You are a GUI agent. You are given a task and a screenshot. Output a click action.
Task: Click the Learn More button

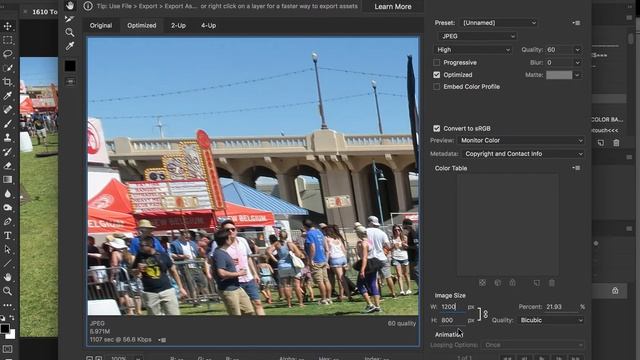click(393, 7)
